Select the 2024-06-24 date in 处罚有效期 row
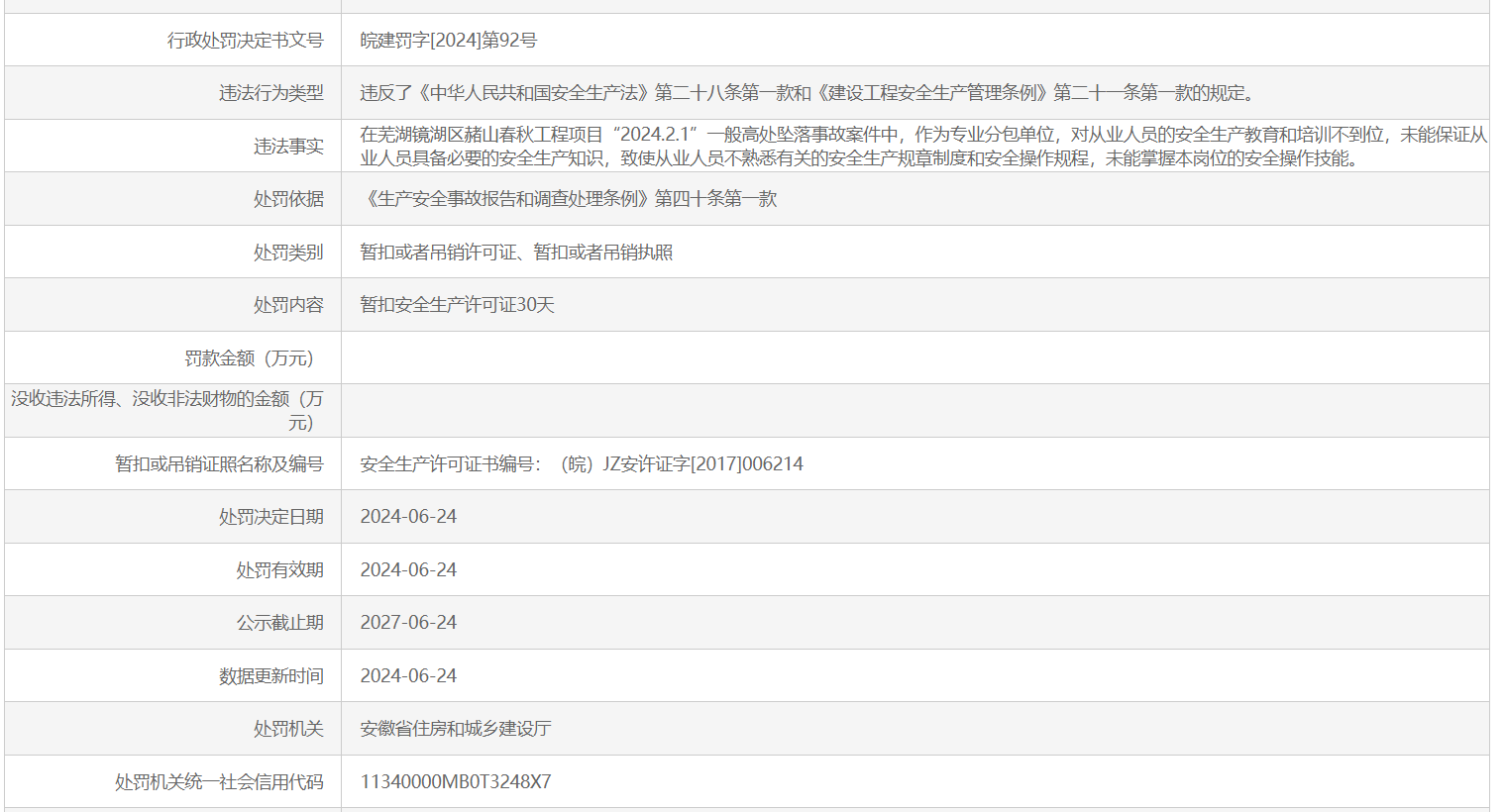1505x812 pixels. point(408,570)
